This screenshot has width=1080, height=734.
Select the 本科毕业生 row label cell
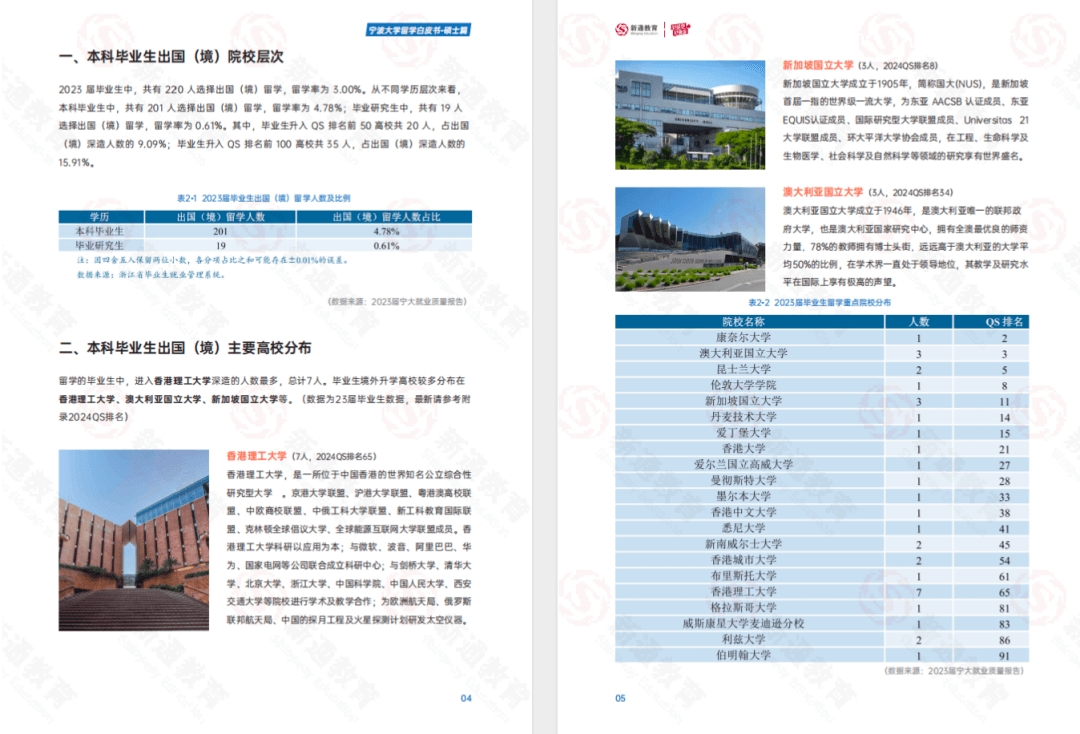coord(101,231)
